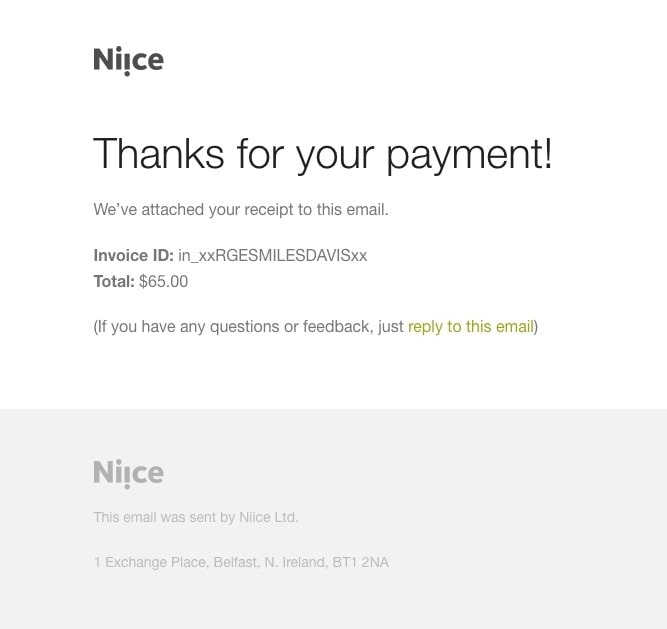This screenshot has height=629, width=667.
Task: Click the gray Niice logo in footer
Action: [x=128, y=473]
